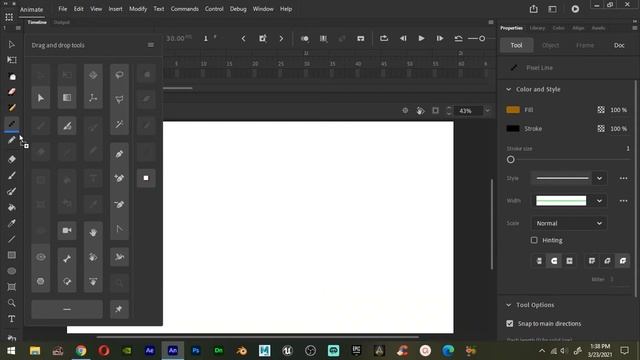Collapse the Tool Options section
The width and height of the screenshot is (640, 360).
click(509, 305)
